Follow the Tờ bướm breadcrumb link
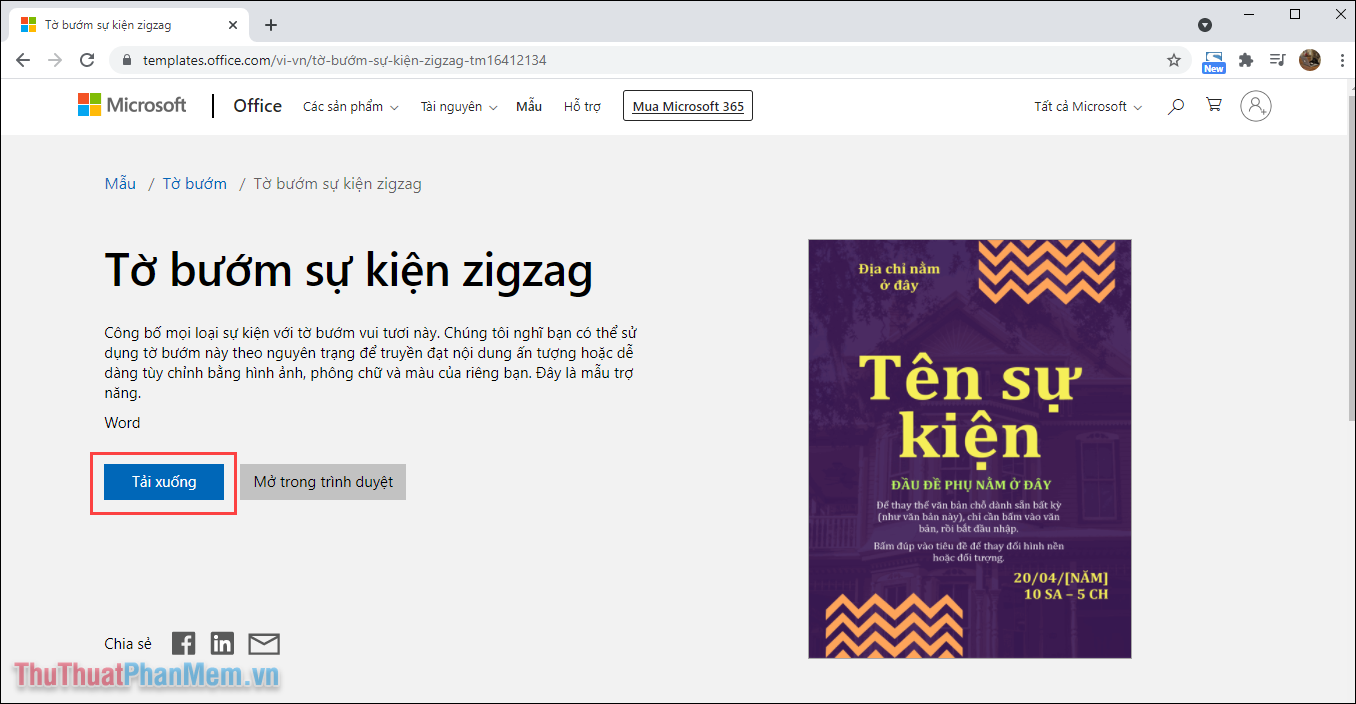This screenshot has height=704, width=1356. (195, 184)
